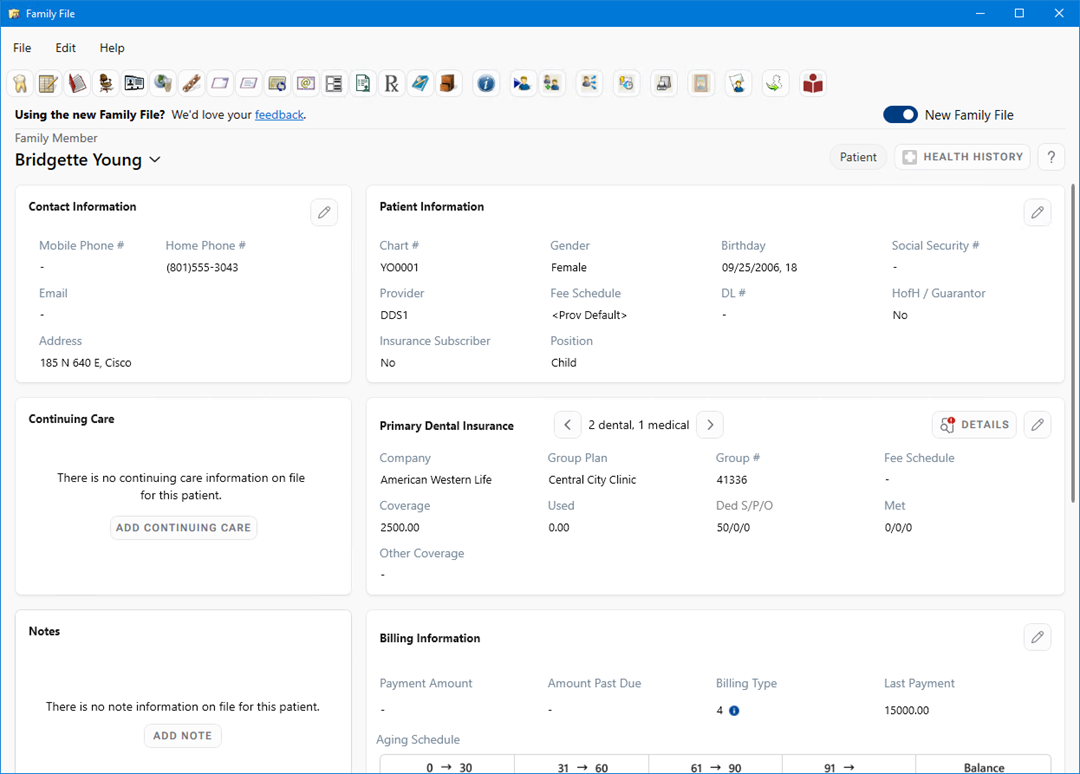The width and height of the screenshot is (1080, 774).
Task: Click the <Prov Default> fee schedule value
Action: [x=589, y=315]
